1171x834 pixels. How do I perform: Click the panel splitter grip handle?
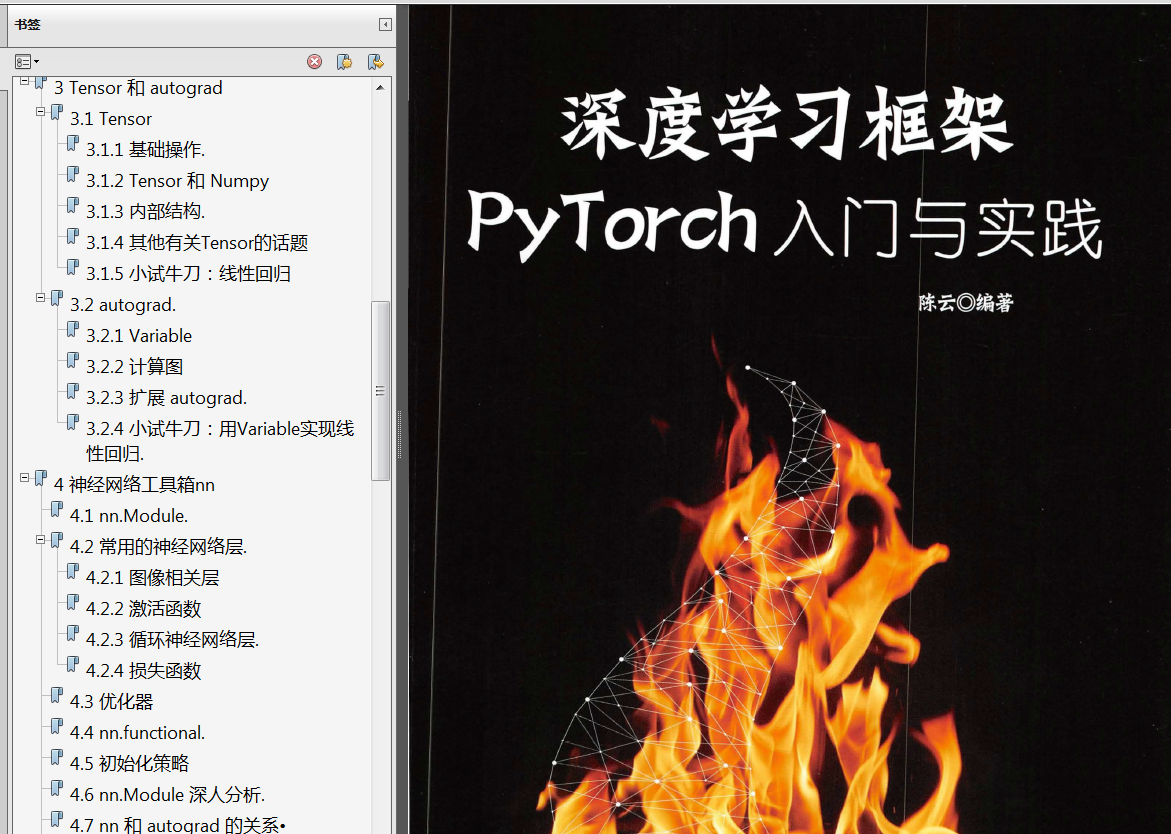(x=400, y=435)
